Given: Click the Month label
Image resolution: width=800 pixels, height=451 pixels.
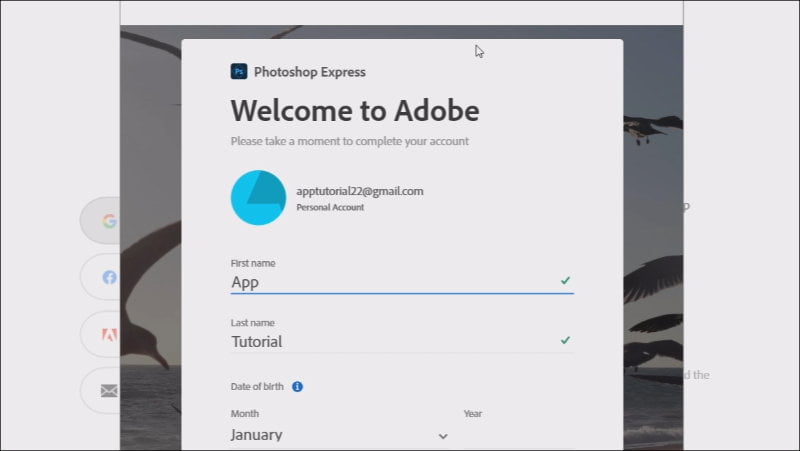Looking at the screenshot, I should point(244,414).
